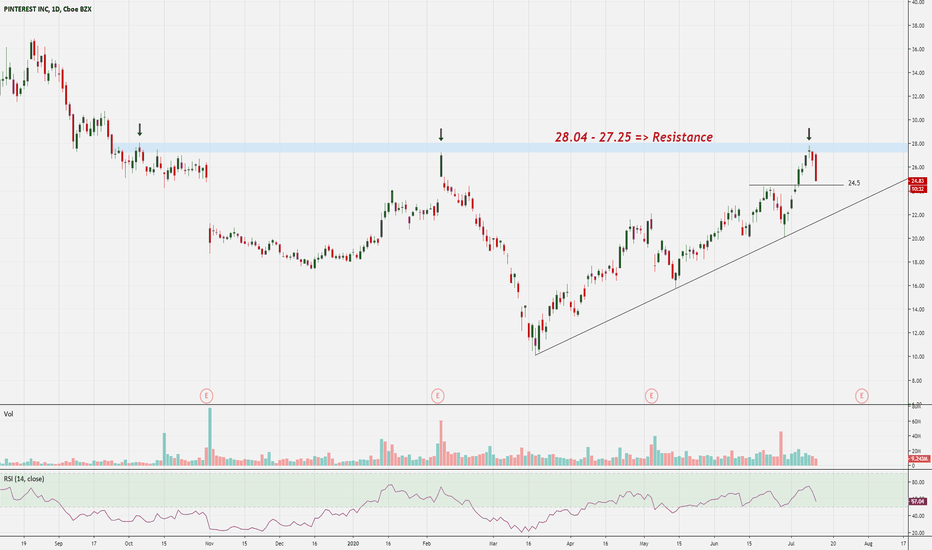This screenshot has width=932, height=550.
Task: Select the Vol indicator label
Action: (9, 414)
